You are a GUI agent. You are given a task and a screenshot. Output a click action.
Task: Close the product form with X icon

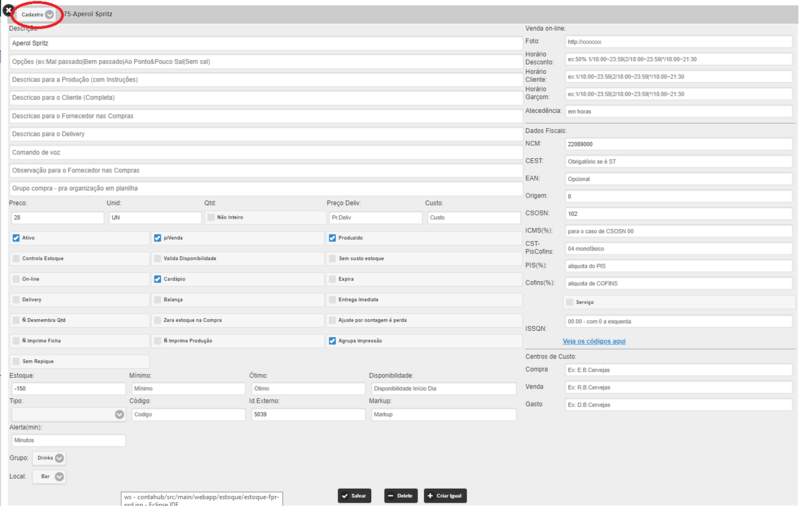[x=8, y=10]
